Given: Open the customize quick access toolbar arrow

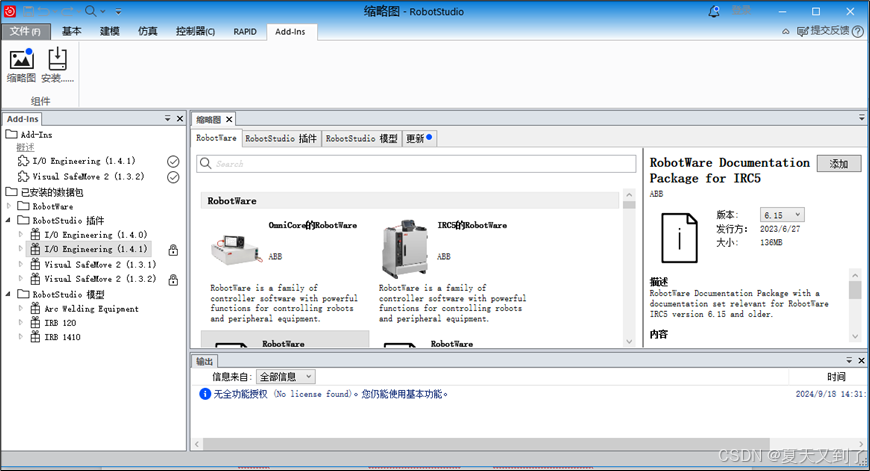Looking at the screenshot, I should (118, 11).
